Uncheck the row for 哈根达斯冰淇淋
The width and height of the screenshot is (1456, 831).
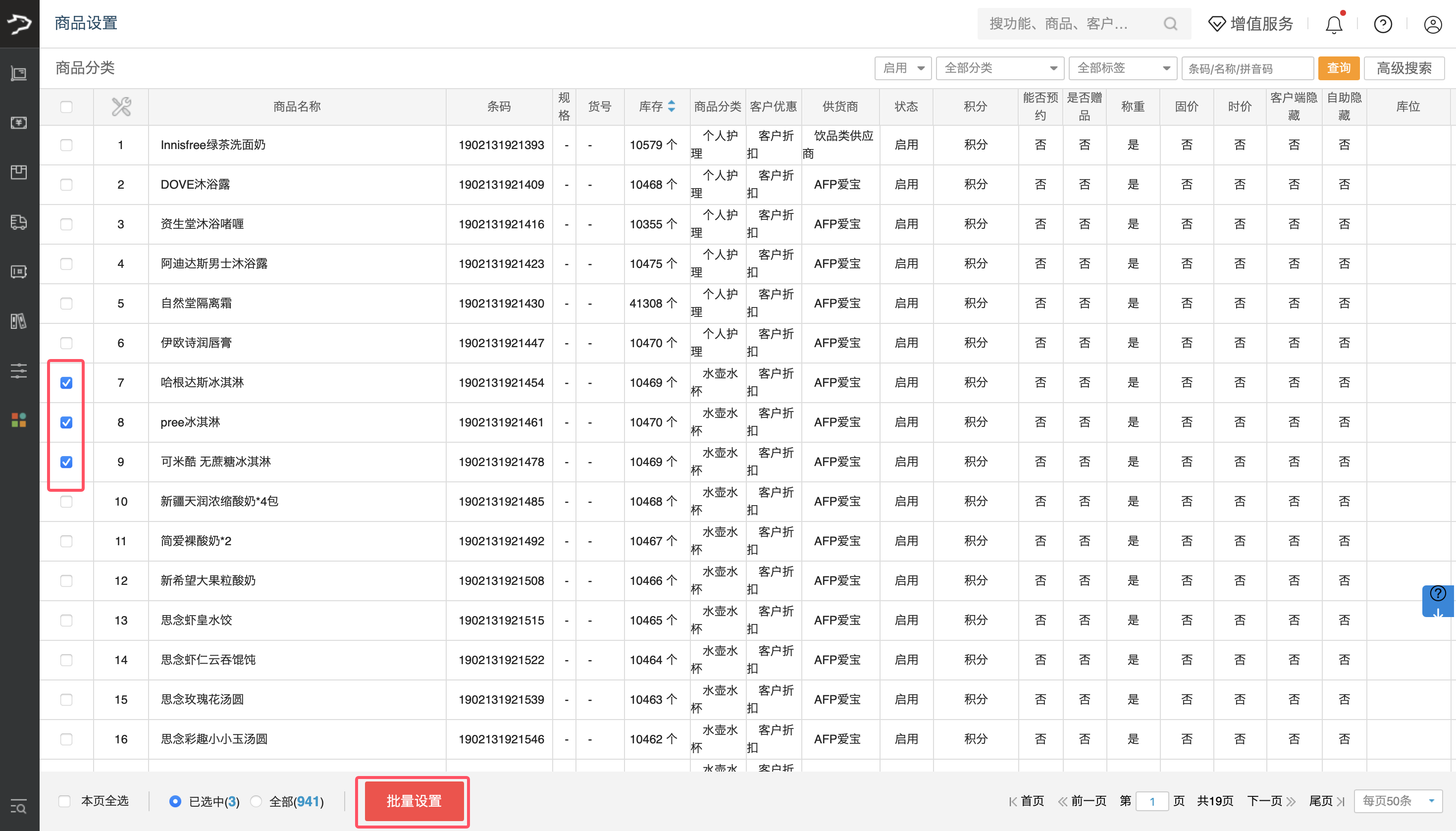tap(66, 382)
